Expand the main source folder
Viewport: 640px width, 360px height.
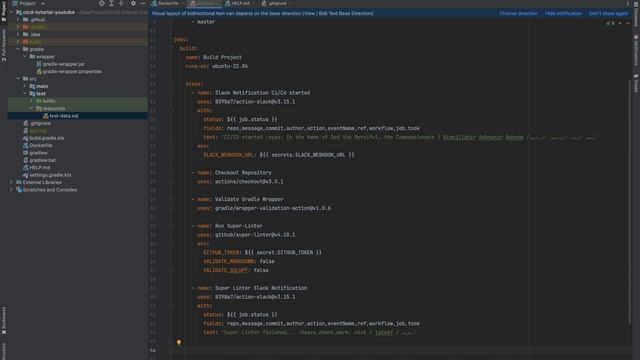24,86
